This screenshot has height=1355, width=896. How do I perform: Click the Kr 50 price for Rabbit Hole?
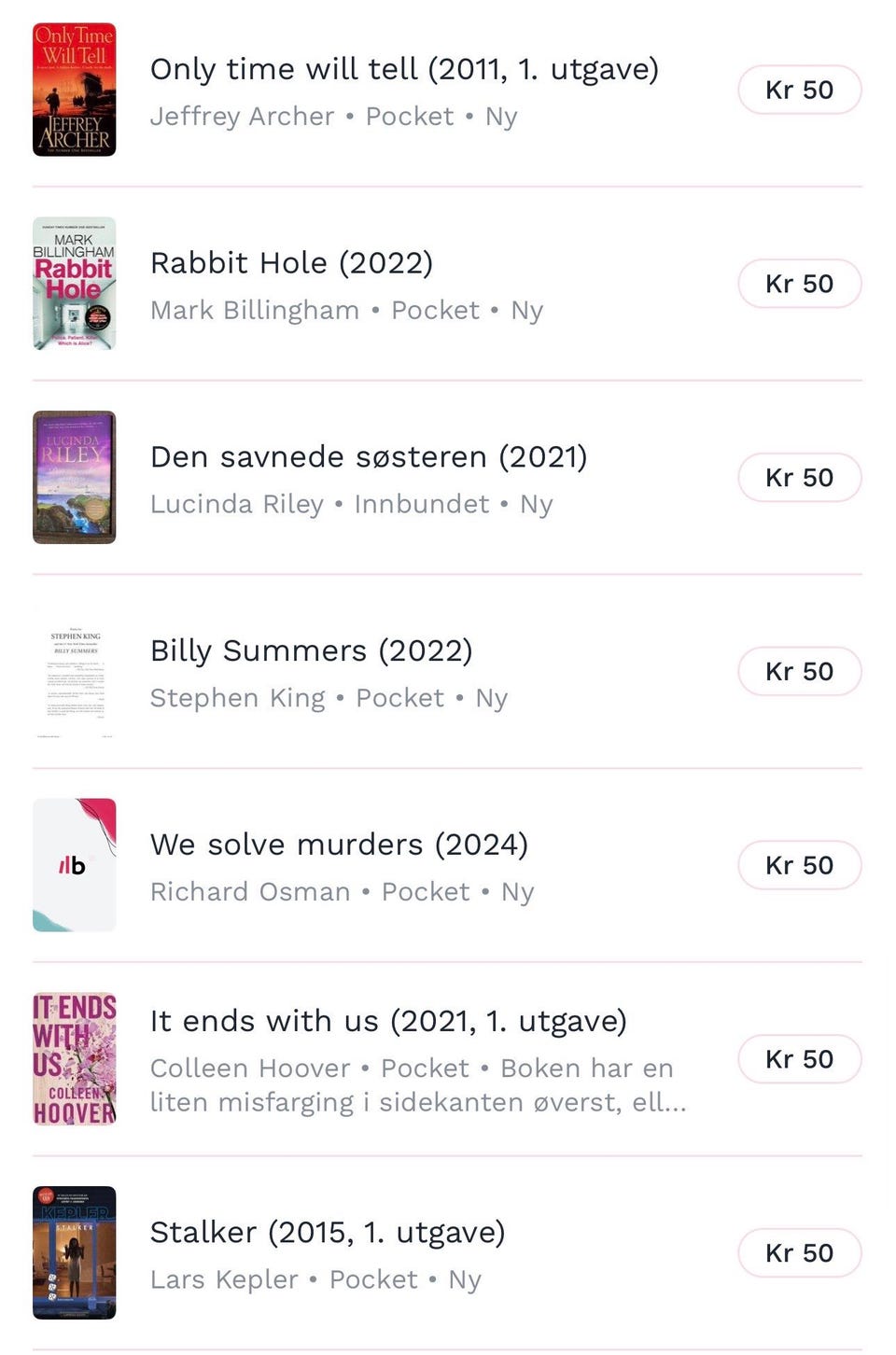coord(800,284)
